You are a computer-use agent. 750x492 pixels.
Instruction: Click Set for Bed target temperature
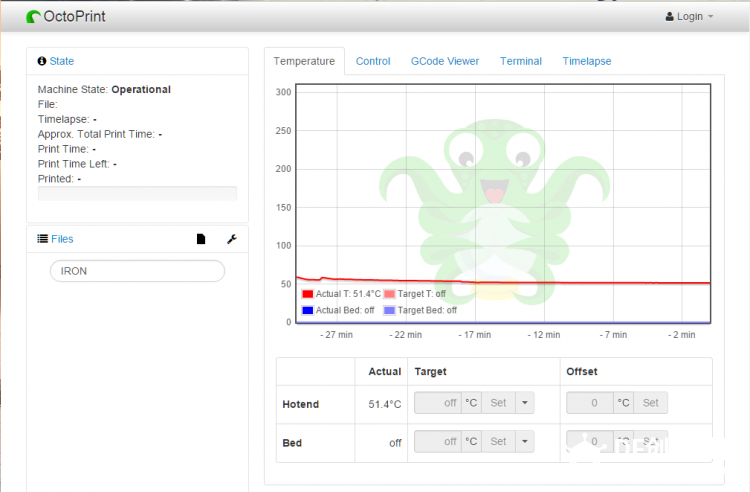click(498, 441)
